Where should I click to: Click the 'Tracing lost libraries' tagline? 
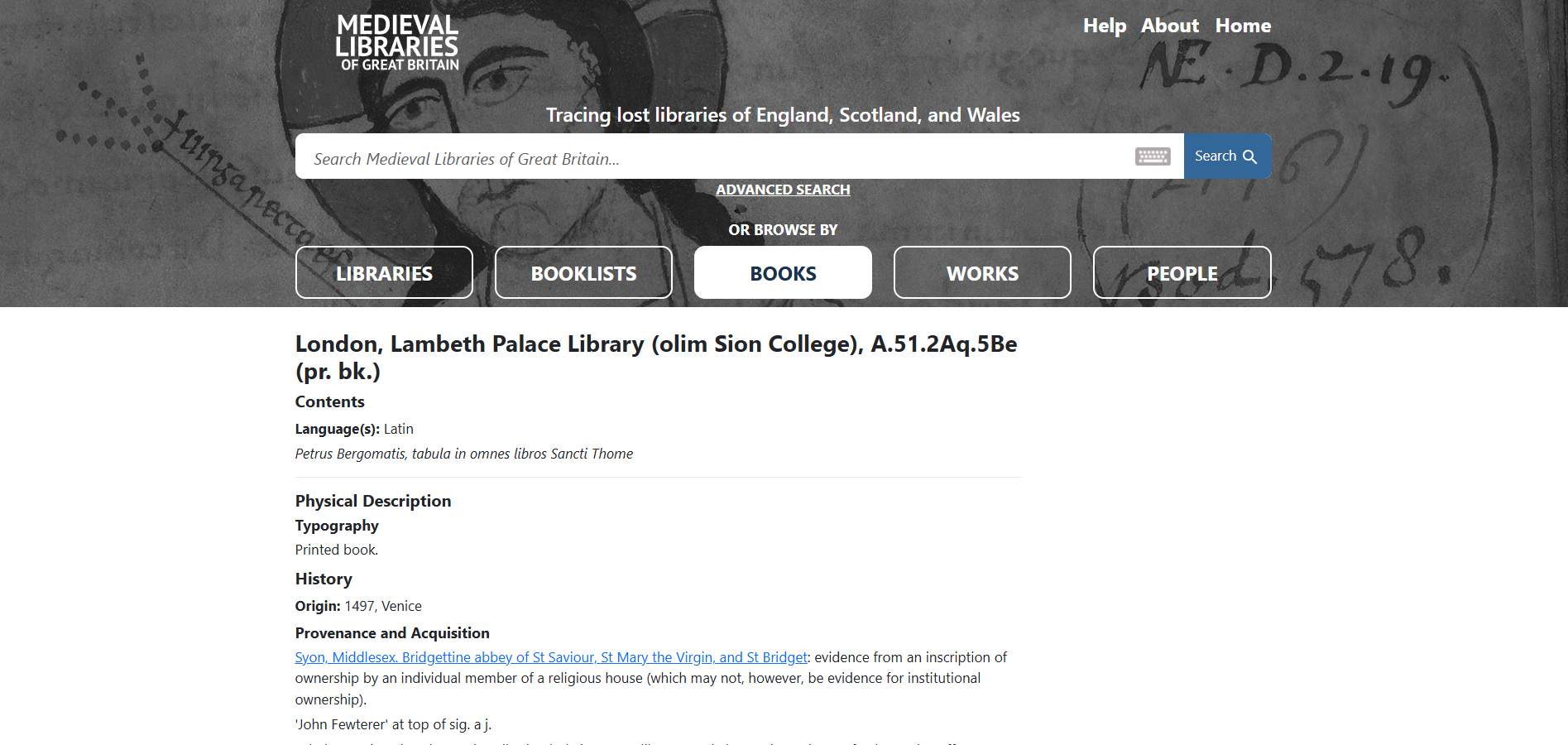click(x=783, y=115)
